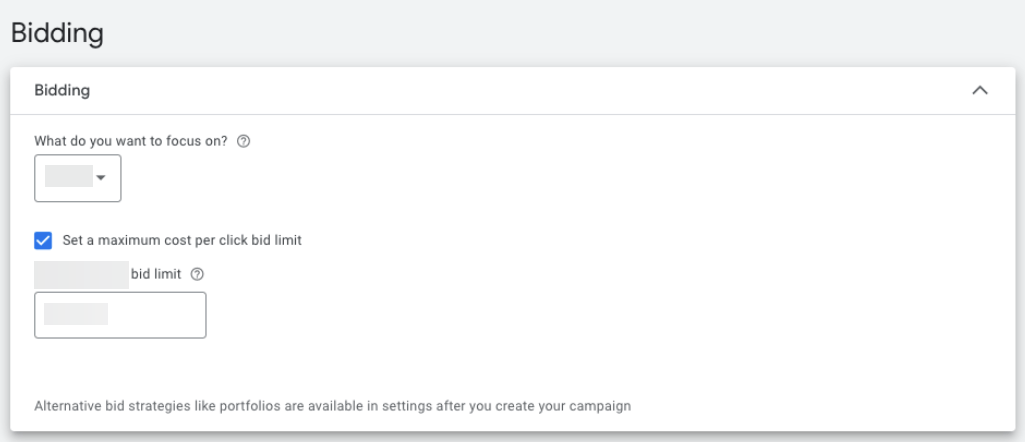The image size is (1026, 446).
Task: Open the focus selection dropdown box
Action: (77, 178)
